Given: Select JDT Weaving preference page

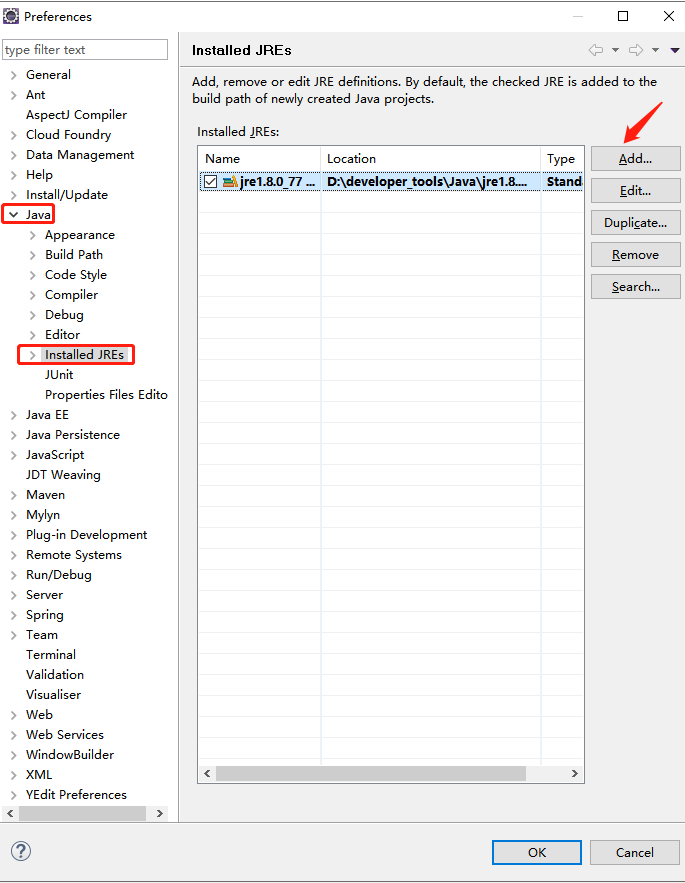Looking at the screenshot, I should [x=63, y=475].
